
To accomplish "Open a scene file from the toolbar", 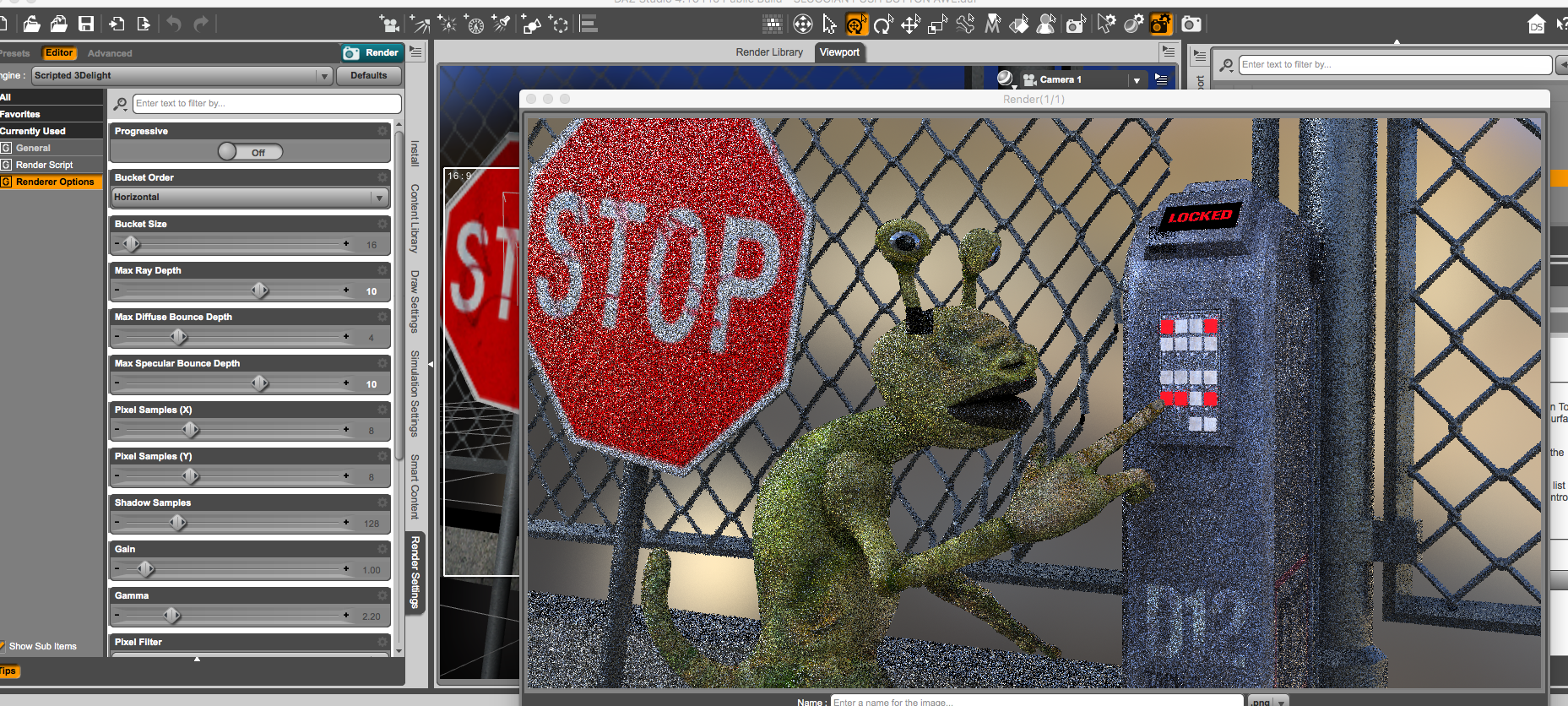I will pos(31,24).
